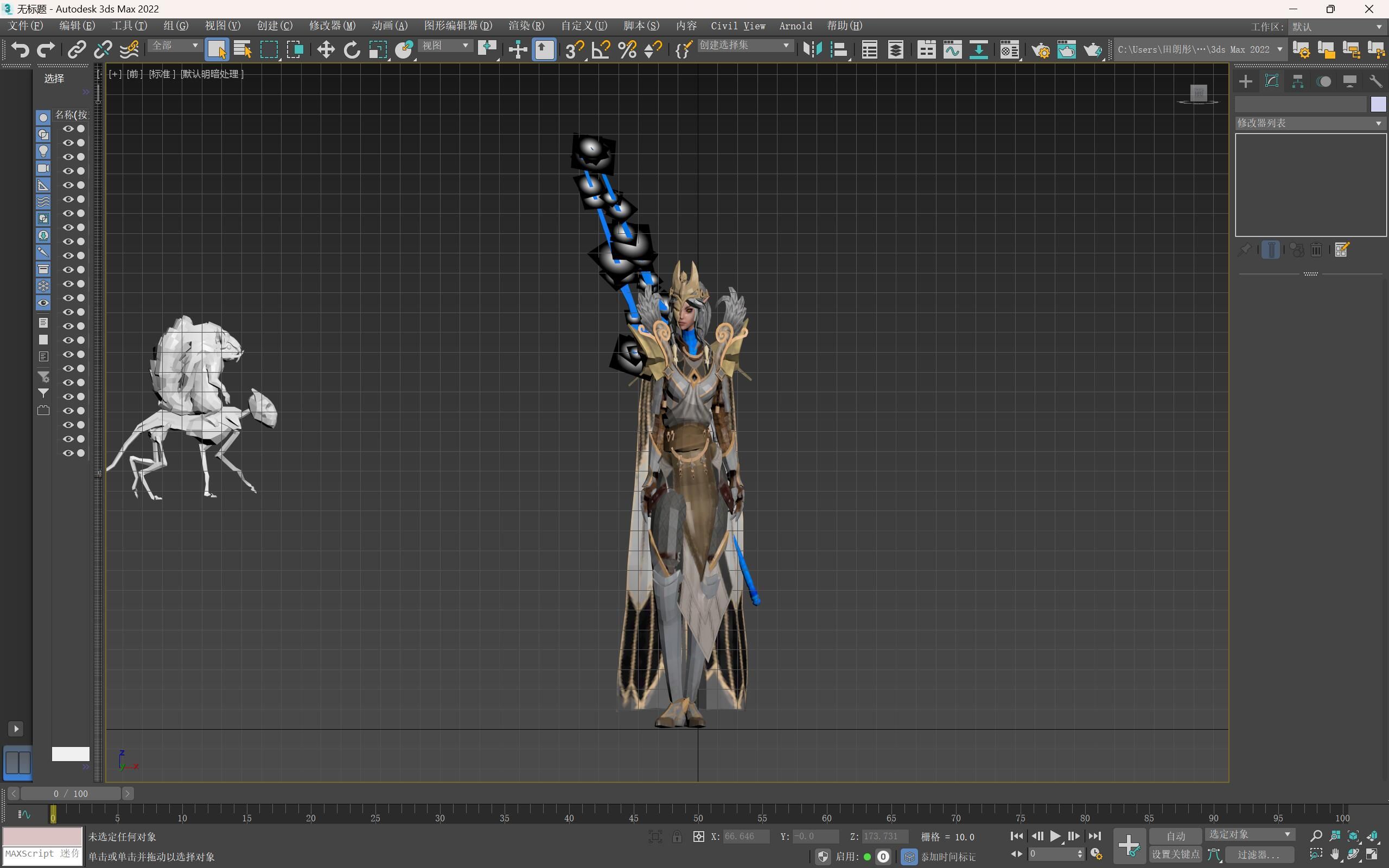Toggle Selection Lock padlock in status bar
This screenshot has width=1389, height=868.
click(677, 837)
